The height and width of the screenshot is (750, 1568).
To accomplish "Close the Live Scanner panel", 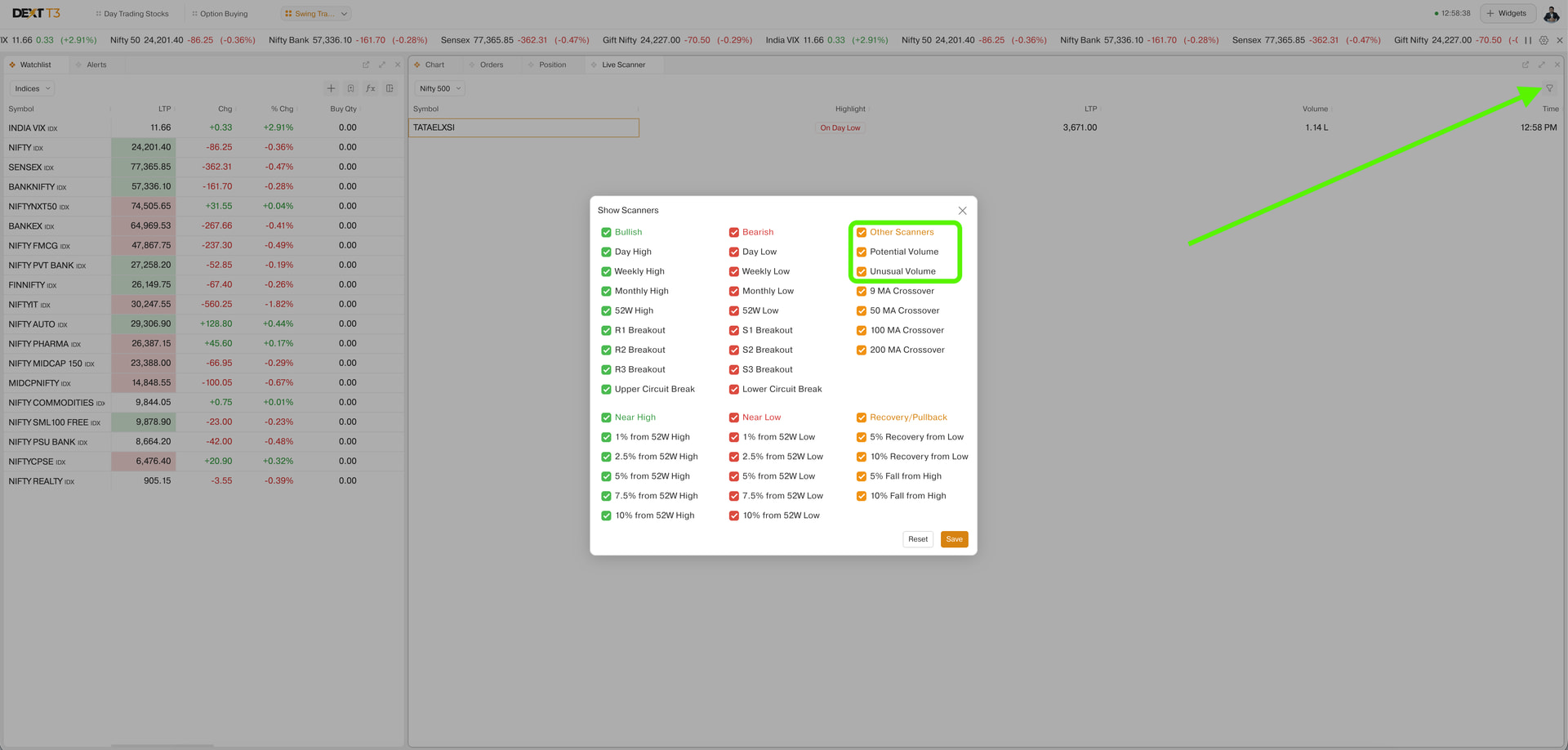I will (x=1557, y=65).
